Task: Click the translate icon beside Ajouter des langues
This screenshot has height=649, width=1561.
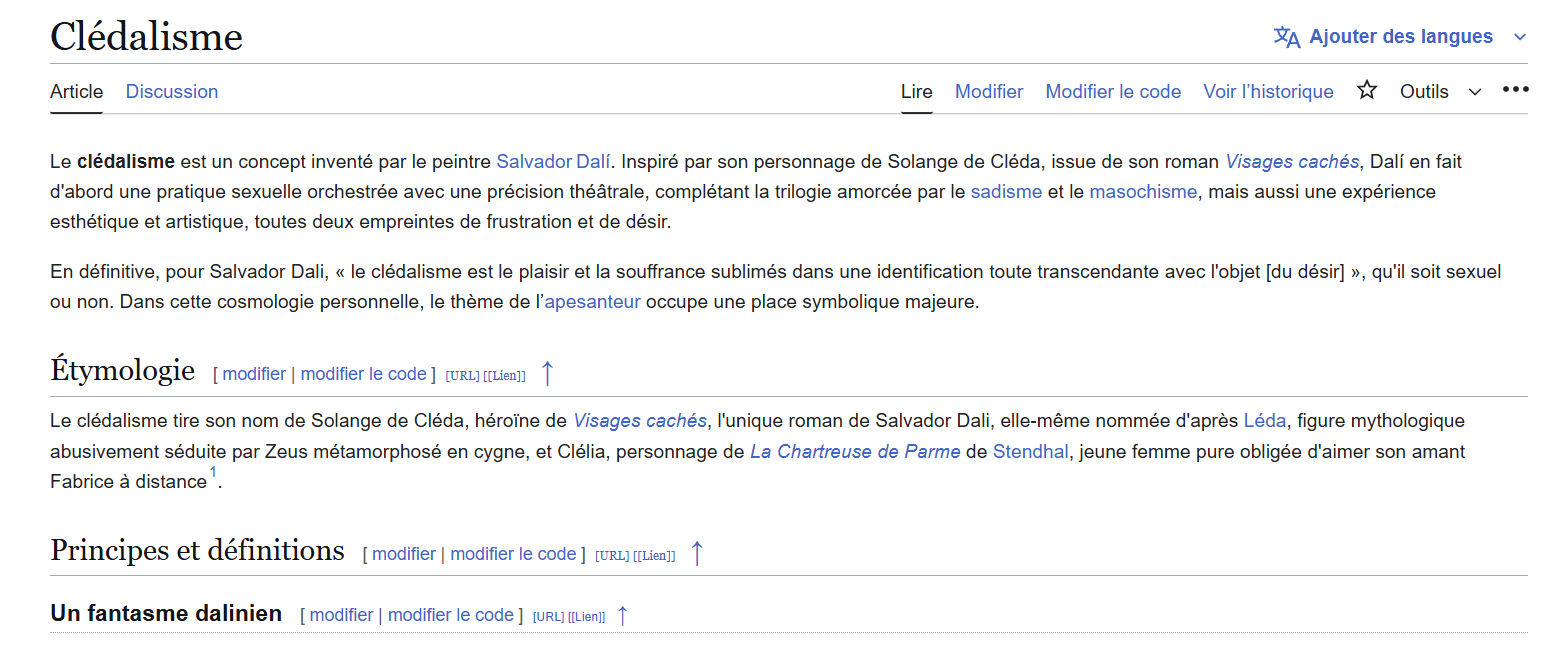Action: point(1286,37)
